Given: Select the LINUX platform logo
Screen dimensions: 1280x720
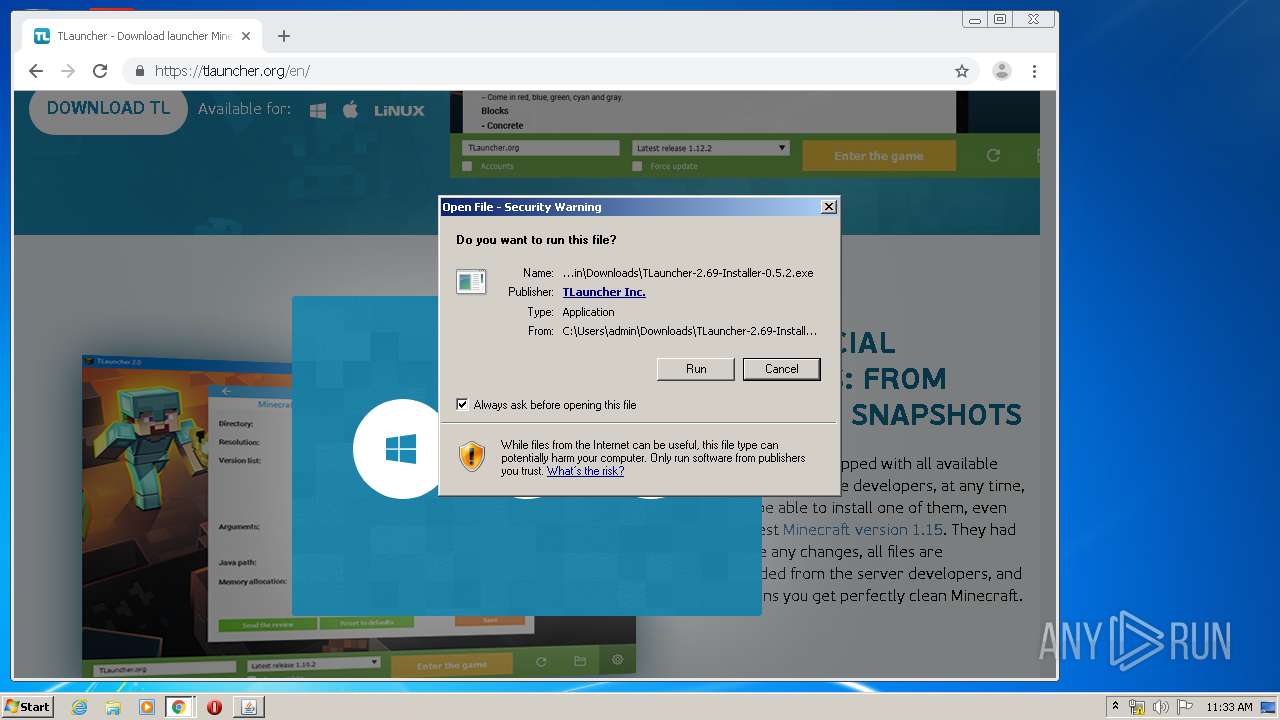Looking at the screenshot, I should [x=399, y=111].
